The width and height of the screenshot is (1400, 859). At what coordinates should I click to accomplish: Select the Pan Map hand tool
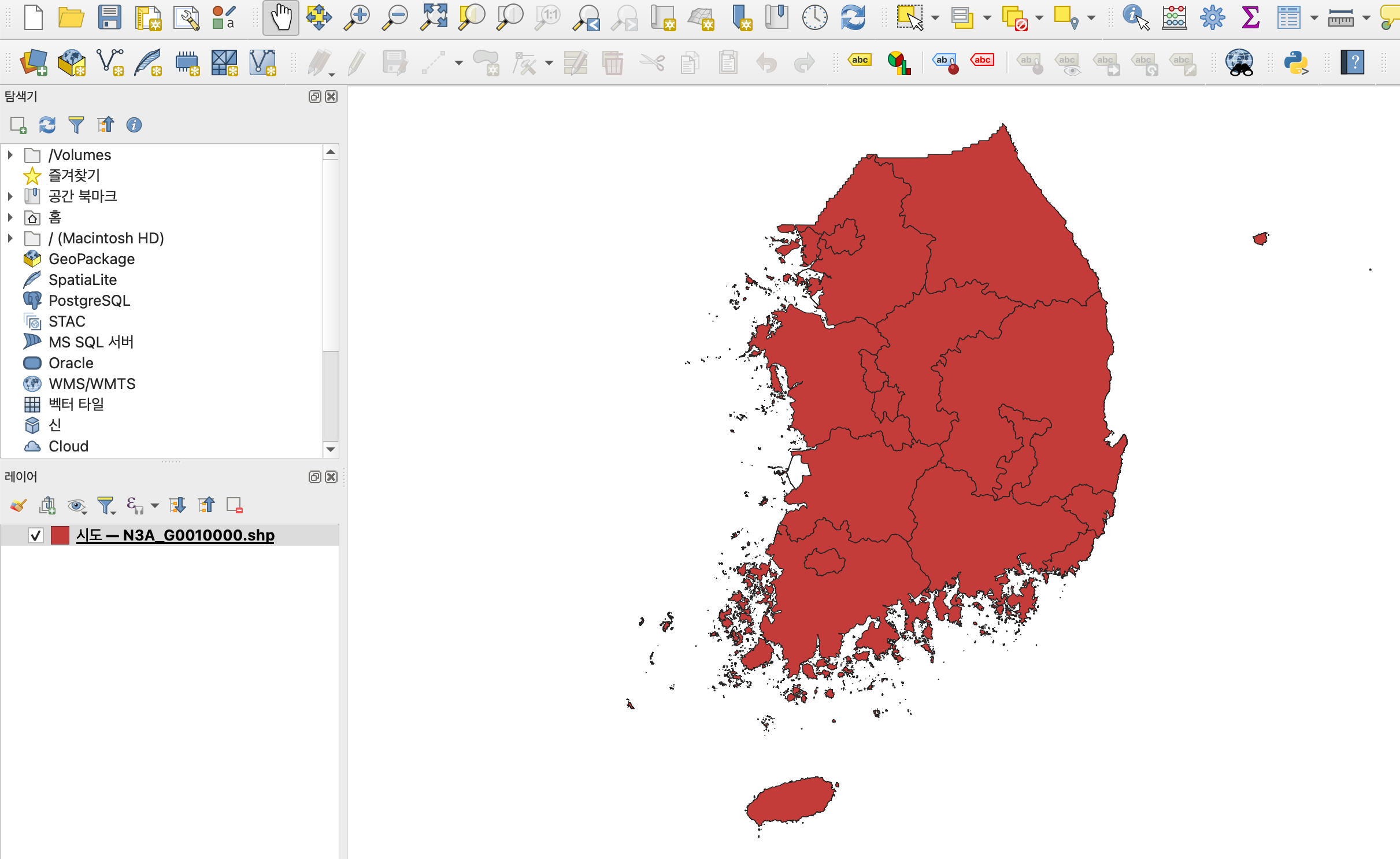pos(281,17)
